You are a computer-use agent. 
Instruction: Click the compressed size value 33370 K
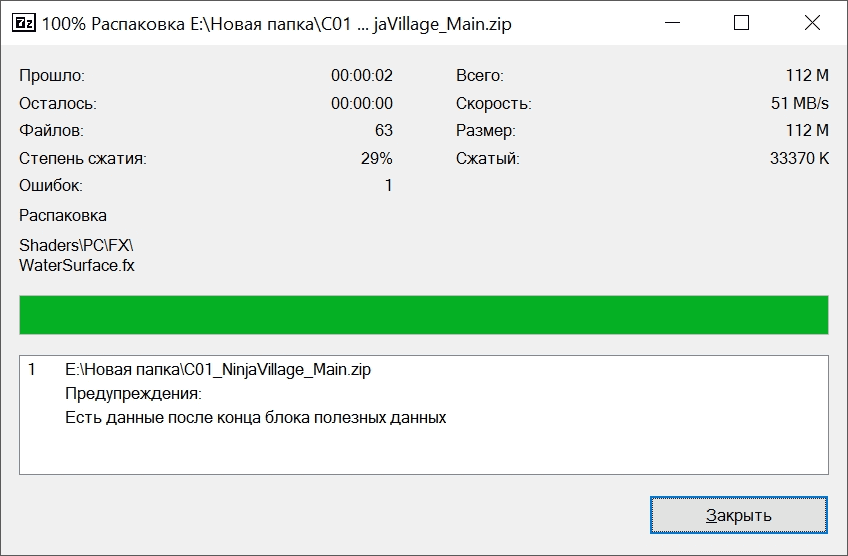point(799,158)
